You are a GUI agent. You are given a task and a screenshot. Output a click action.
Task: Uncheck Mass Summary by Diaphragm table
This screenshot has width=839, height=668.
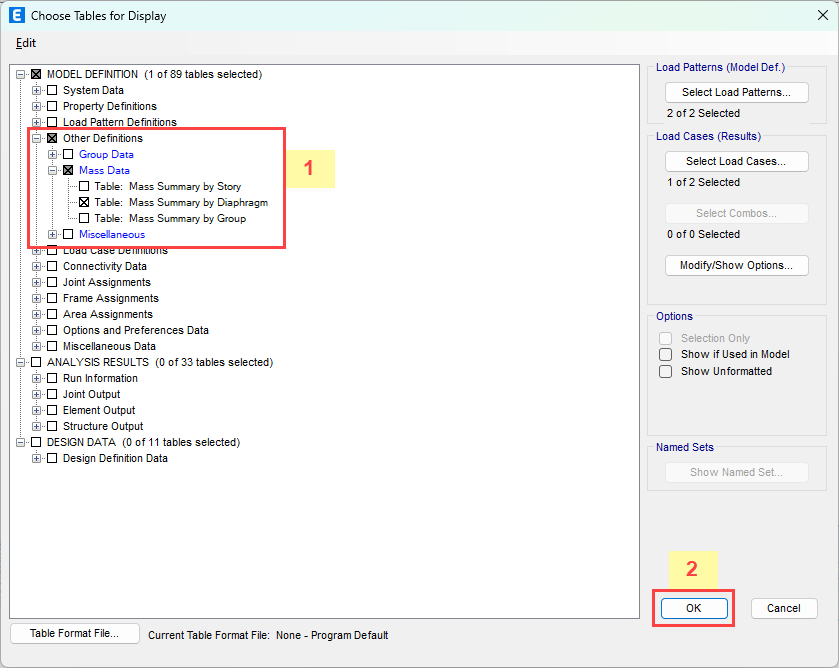[85, 202]
